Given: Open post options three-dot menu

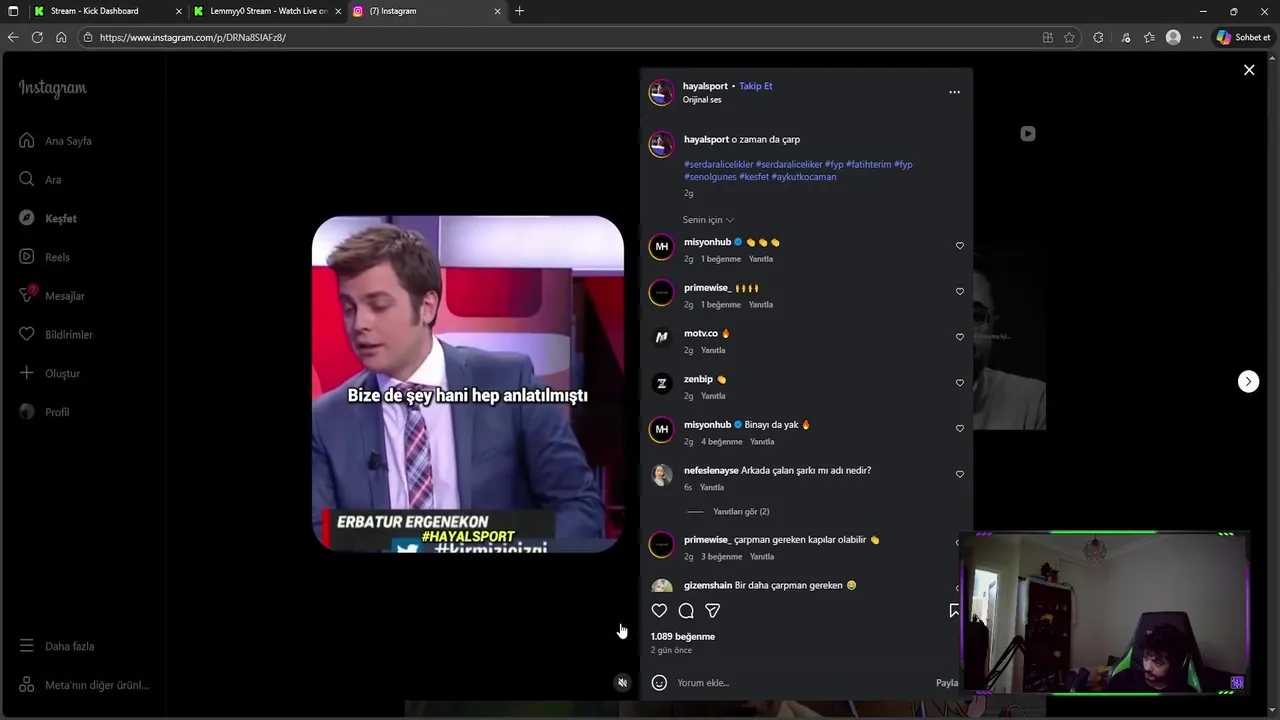Looking at the screenshot, I should [x=954, y=92].
